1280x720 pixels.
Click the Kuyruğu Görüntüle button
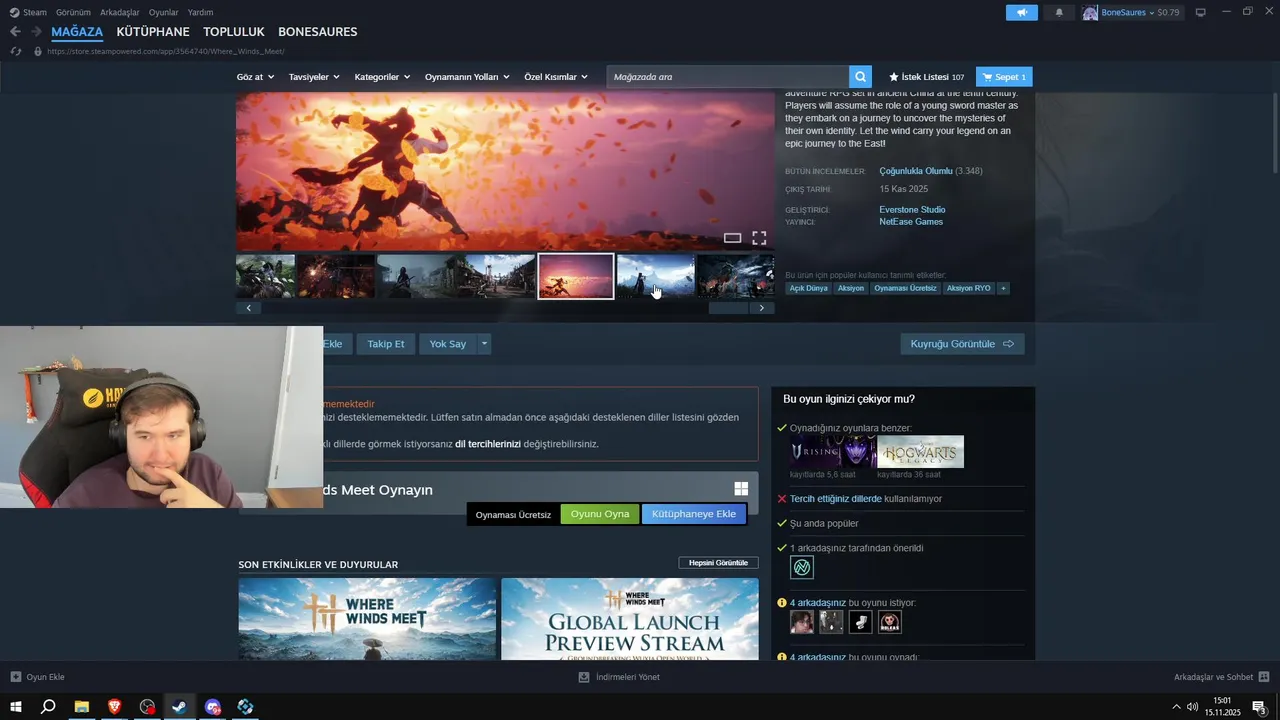[x=962, y=343]
